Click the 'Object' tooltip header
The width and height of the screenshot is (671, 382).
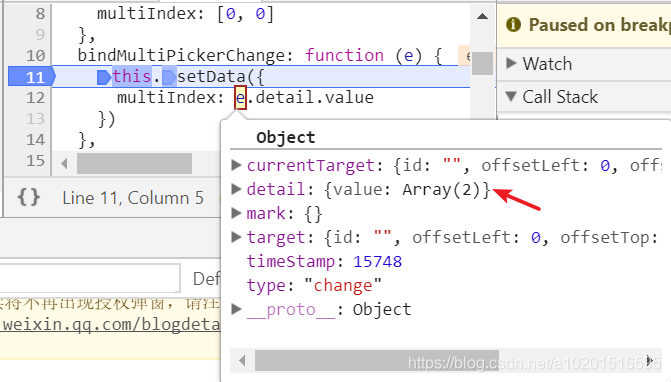click(x=285, y=138)
